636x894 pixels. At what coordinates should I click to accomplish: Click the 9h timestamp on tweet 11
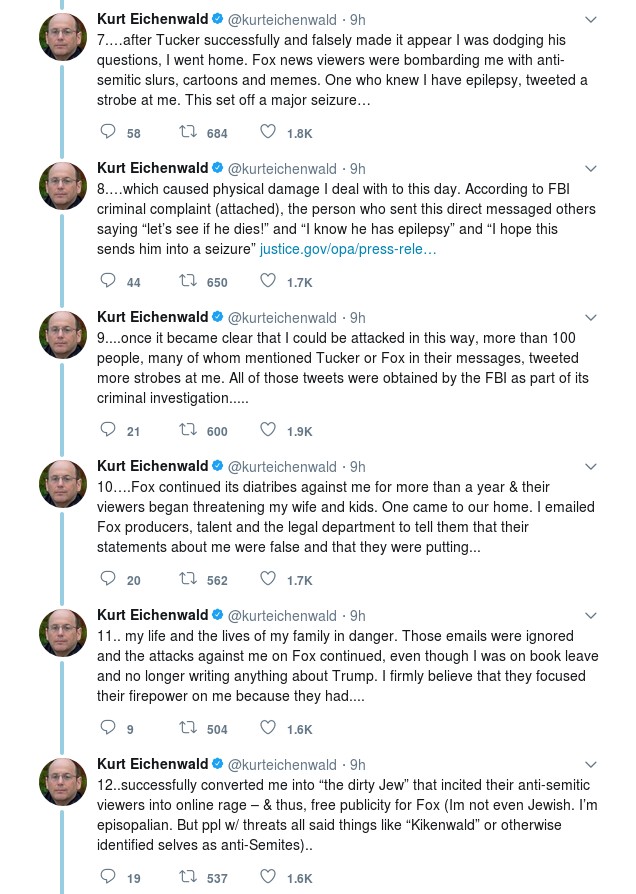coord(357,616)
